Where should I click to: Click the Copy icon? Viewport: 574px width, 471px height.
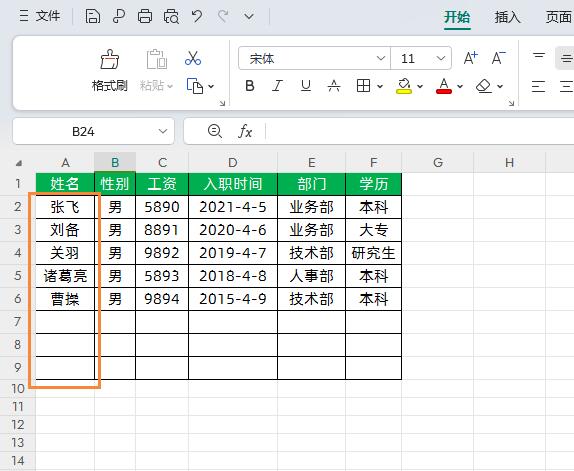point(195,86)
